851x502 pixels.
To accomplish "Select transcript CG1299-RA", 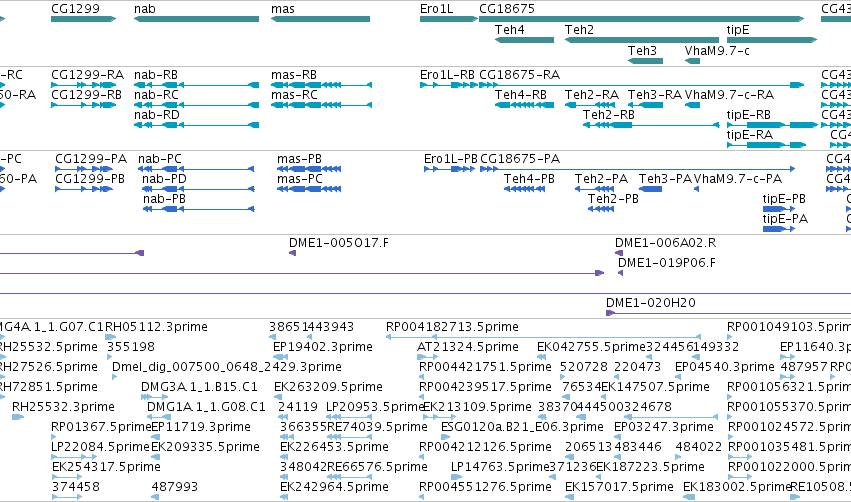I will point(84,85).
